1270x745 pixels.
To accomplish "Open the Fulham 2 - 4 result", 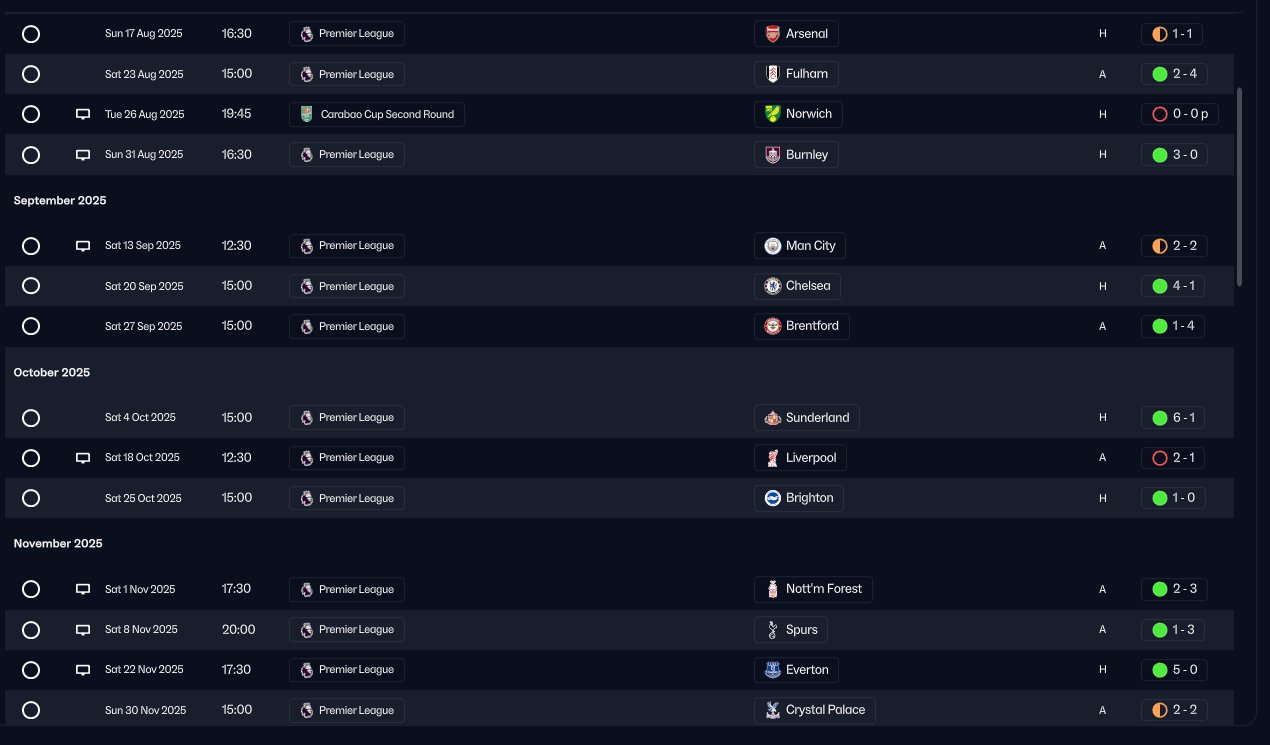I will (x=1173, y=74).
